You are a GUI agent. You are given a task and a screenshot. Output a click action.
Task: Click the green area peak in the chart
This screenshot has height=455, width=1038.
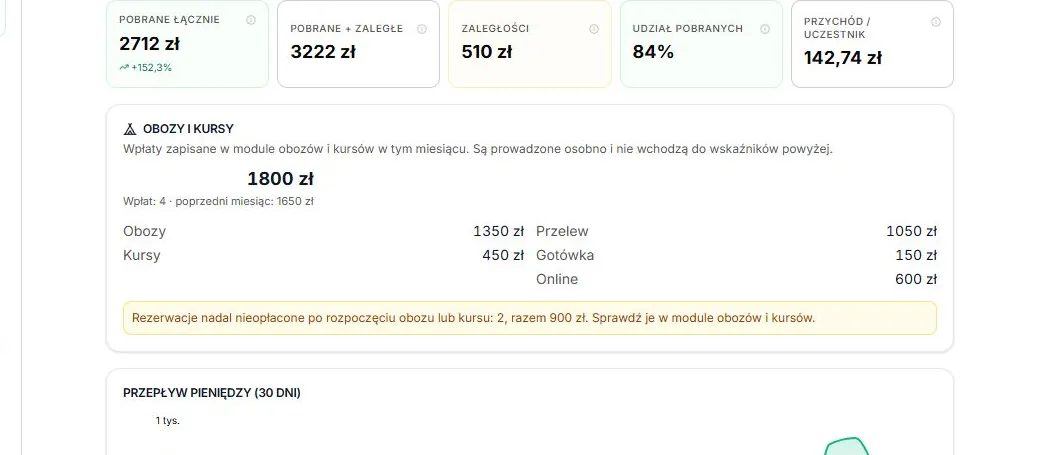click(x=847, y=444)
